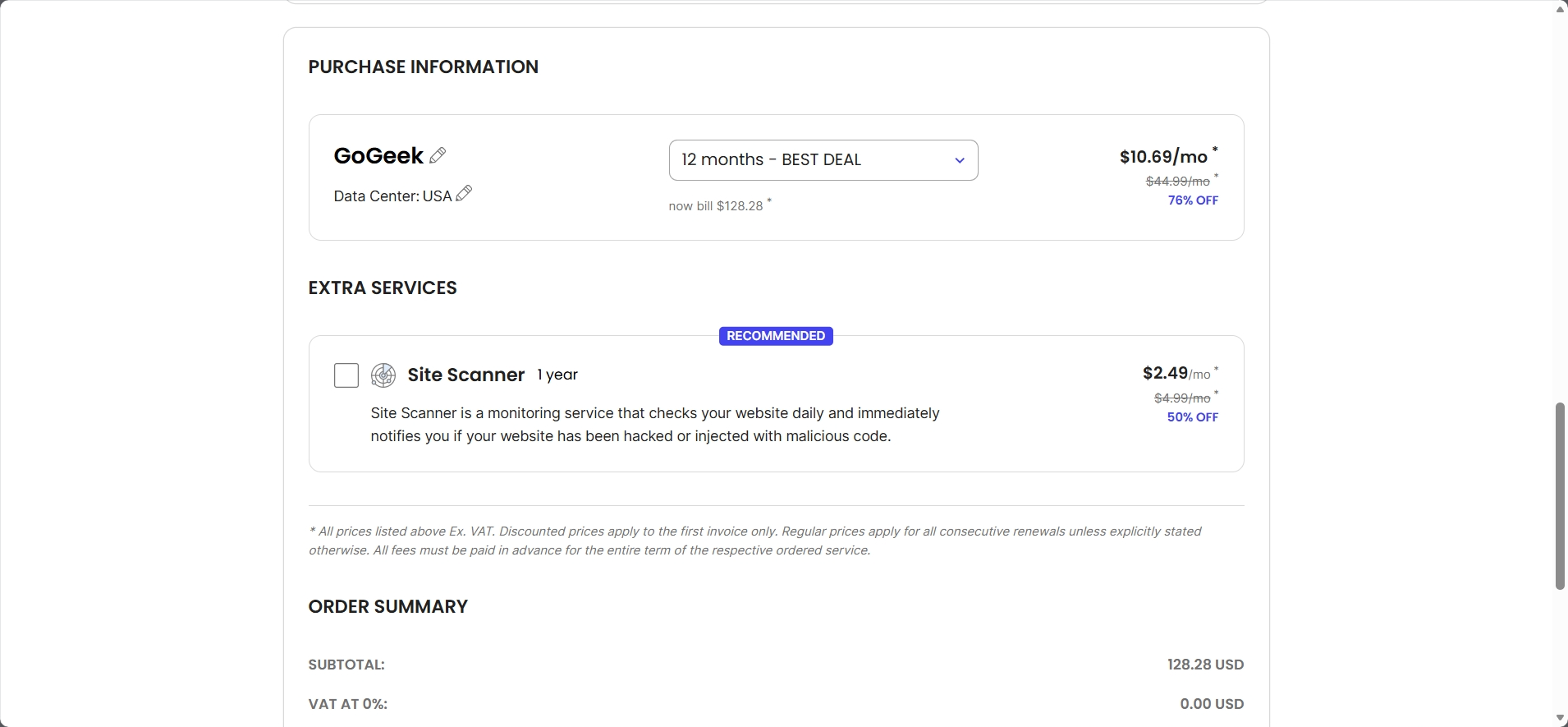
Task: Click the Site Scanner description paragraph
Action: (655, 425)
